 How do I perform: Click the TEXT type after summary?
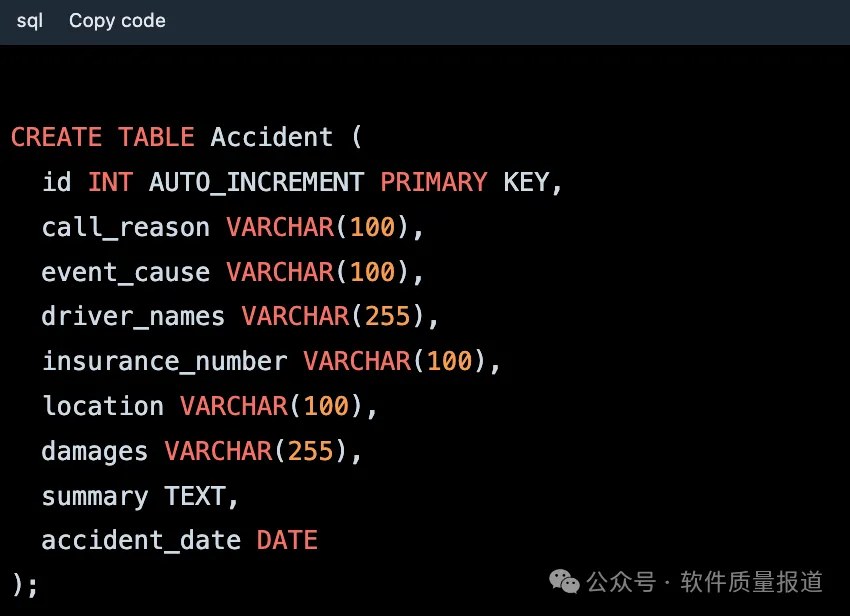pos(195,496)
